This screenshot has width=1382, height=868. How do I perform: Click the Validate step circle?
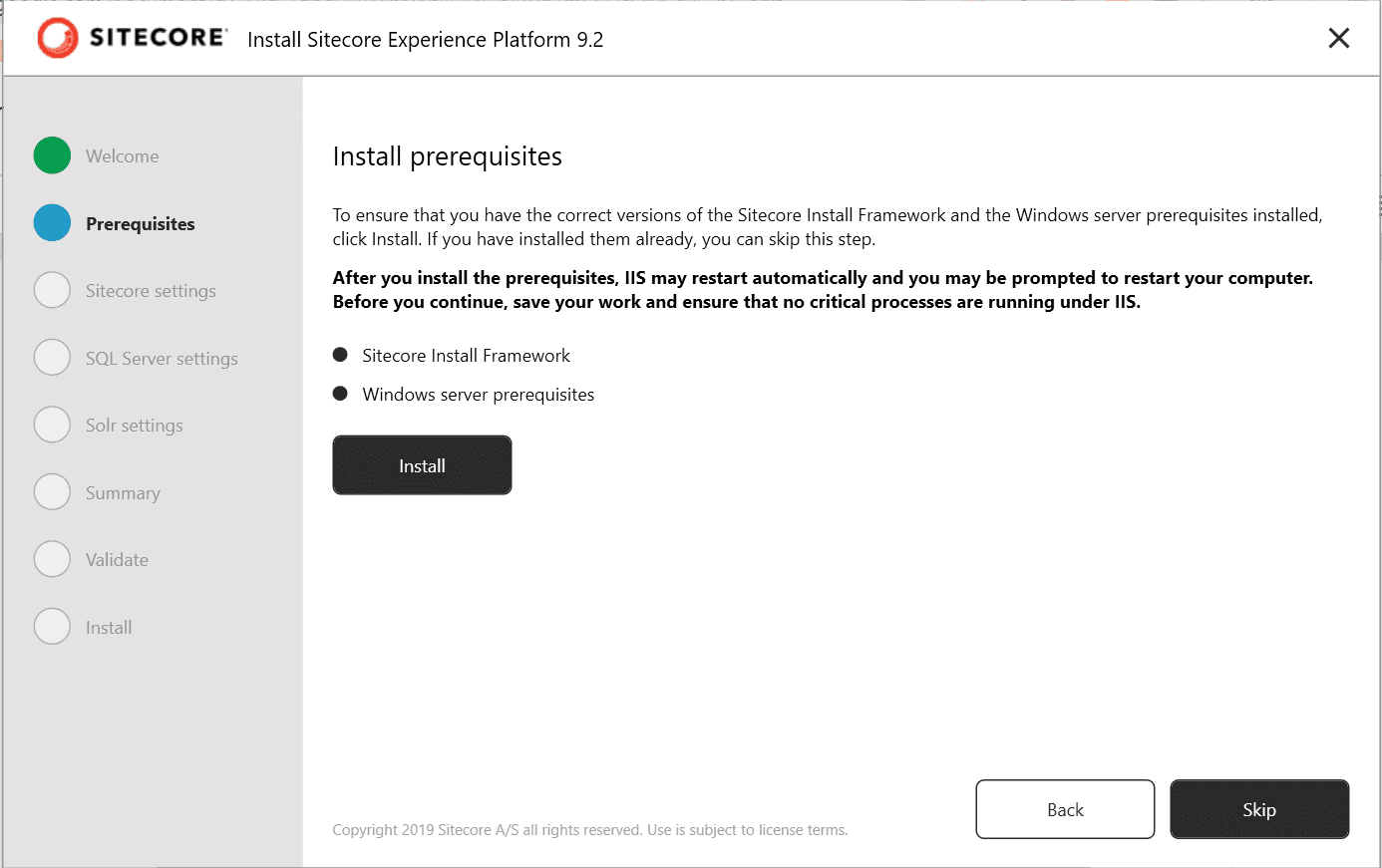(52, 559)
